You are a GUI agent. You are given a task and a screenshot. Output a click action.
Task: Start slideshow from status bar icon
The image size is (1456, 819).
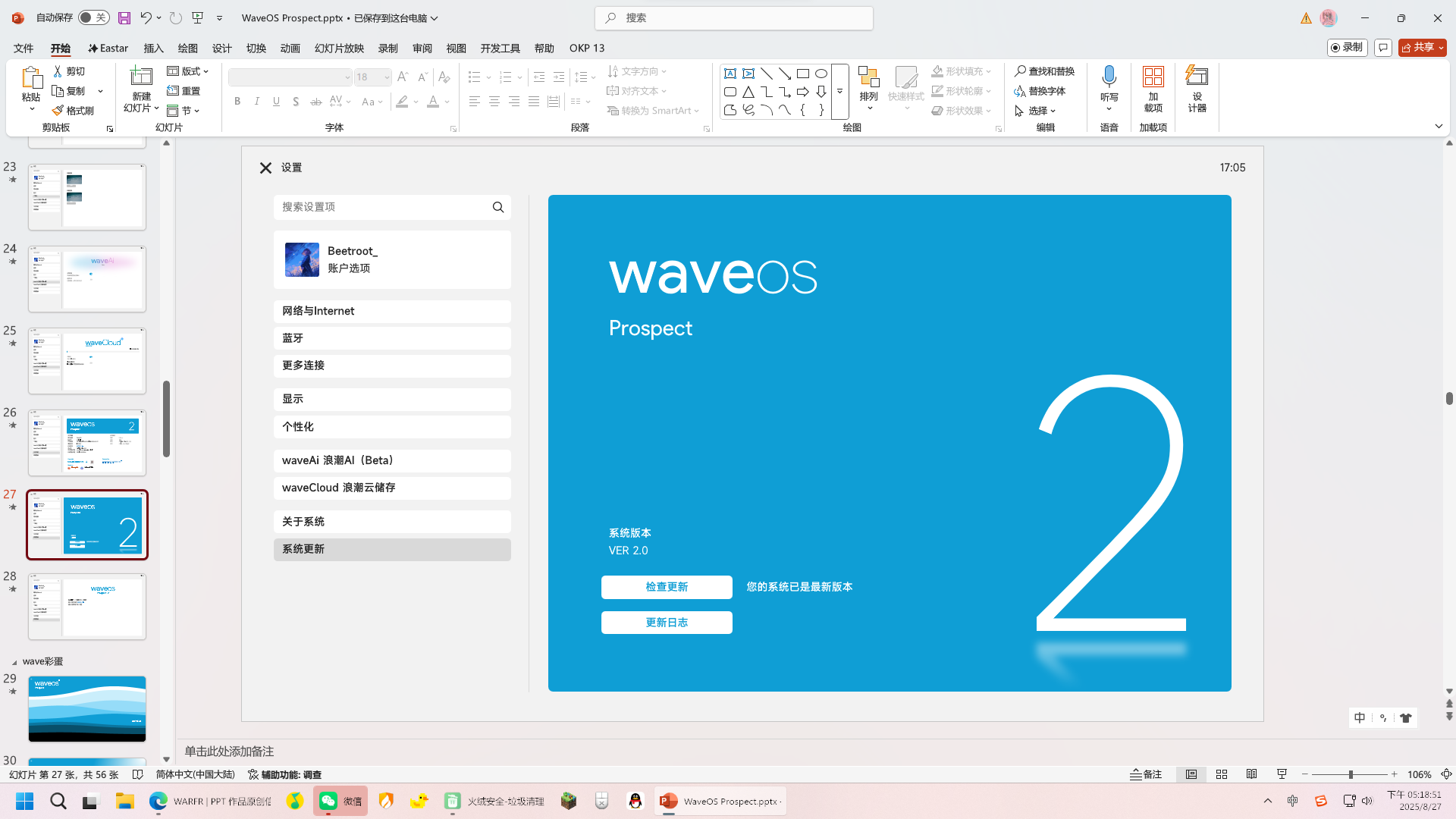tap(1282, 774)
